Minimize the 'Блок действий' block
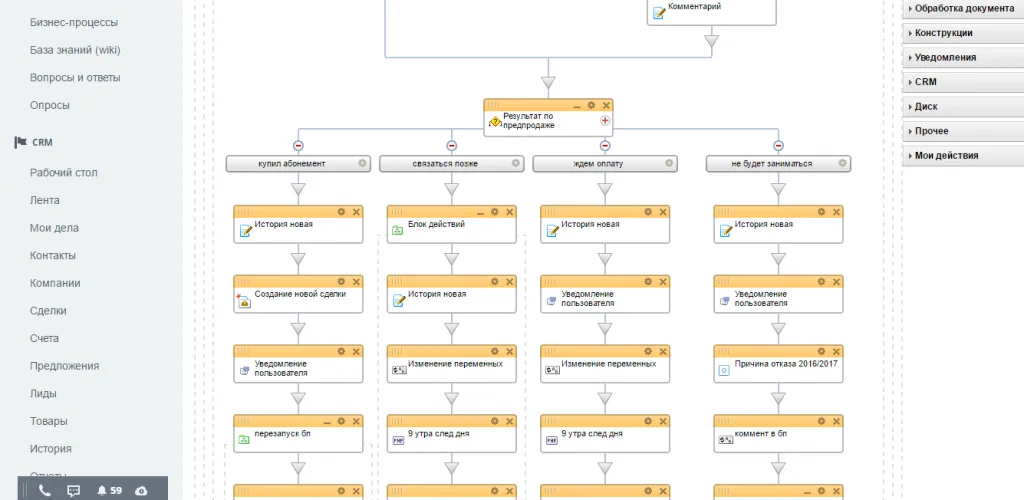The width and height of the screenshot is (1024, 500). [x=480, y=212]
